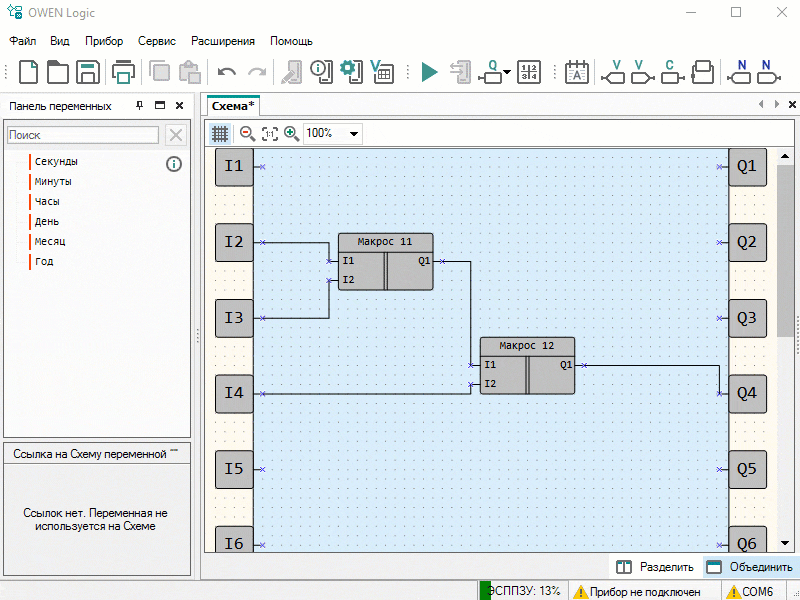Open the Сервис menu

[x=156, y=41]
